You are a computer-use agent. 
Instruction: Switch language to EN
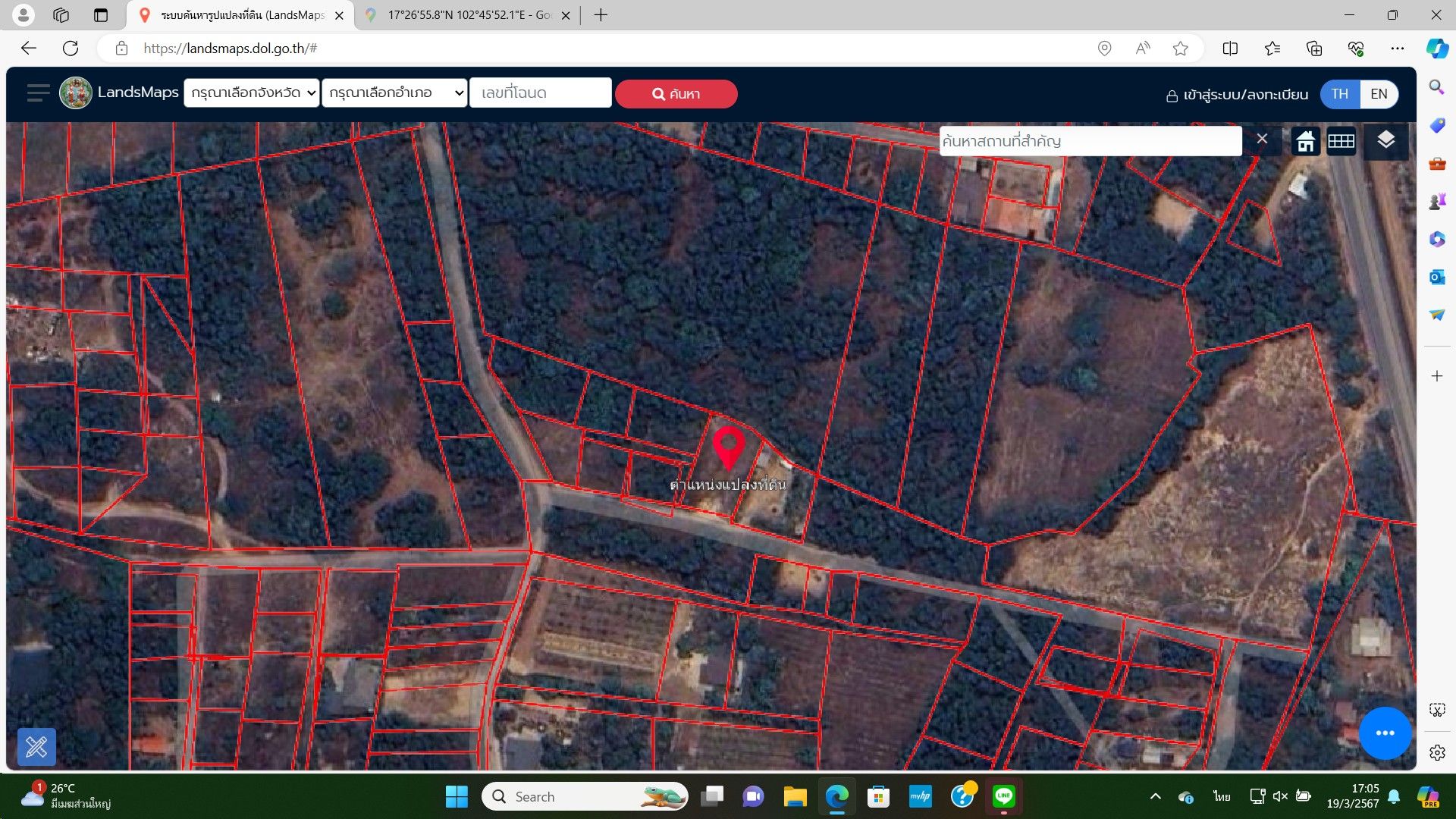coord(1379,94)
